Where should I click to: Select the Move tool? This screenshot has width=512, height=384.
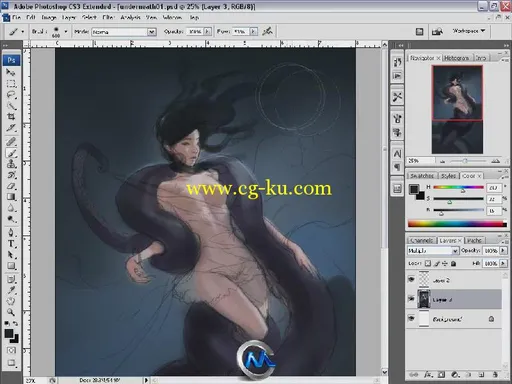click(11, 72)
